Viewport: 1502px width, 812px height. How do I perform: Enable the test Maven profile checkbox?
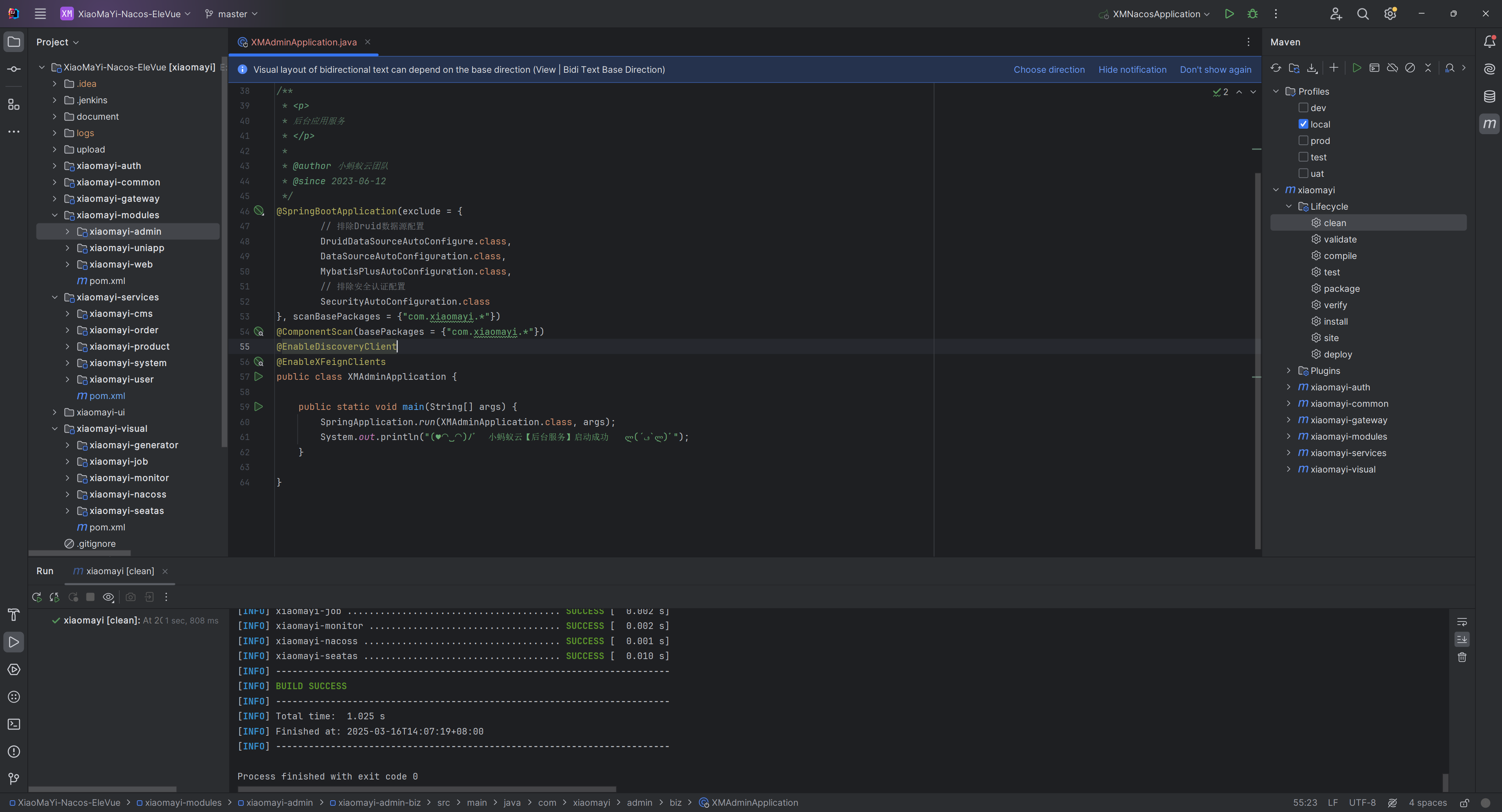coord(1303,157)
